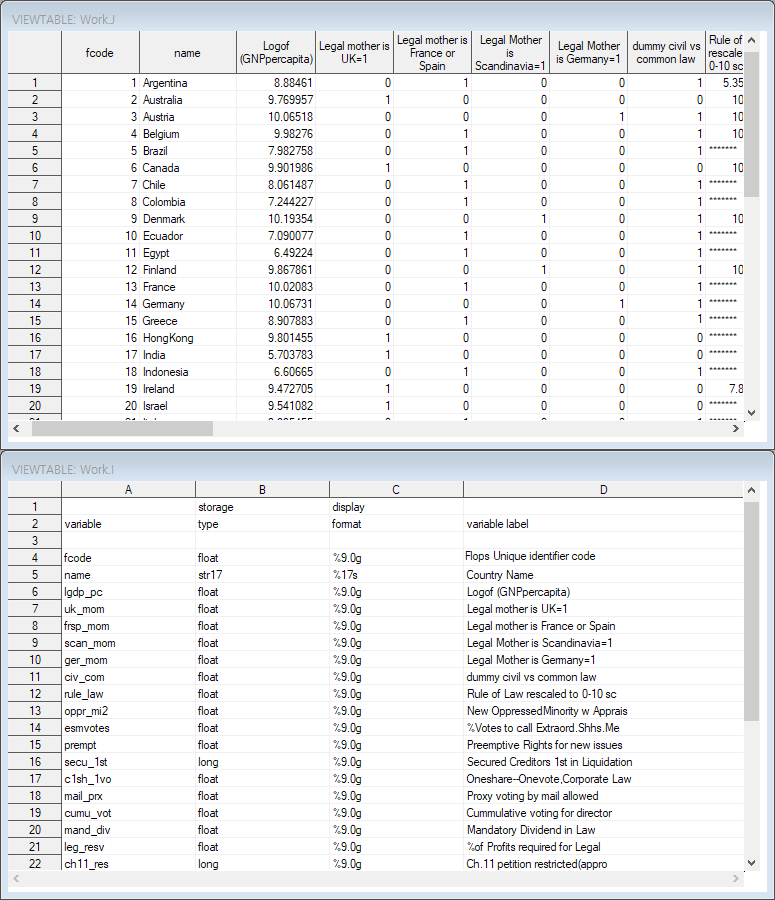Select row 1 header in Work.J table
The height and width of the screenshot is (900, 775).
(x=35, y=83)
